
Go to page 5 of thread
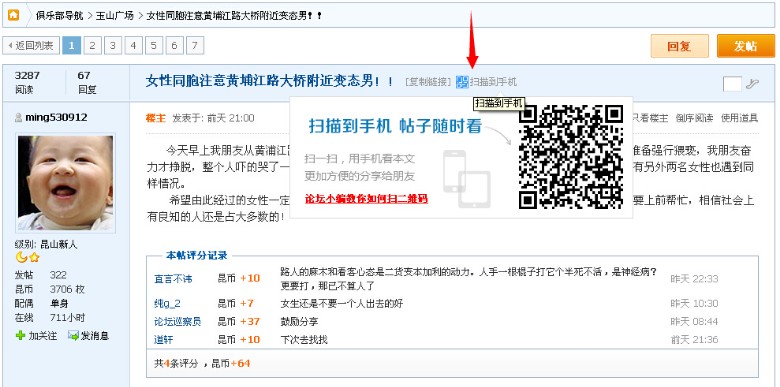(154, 46)
